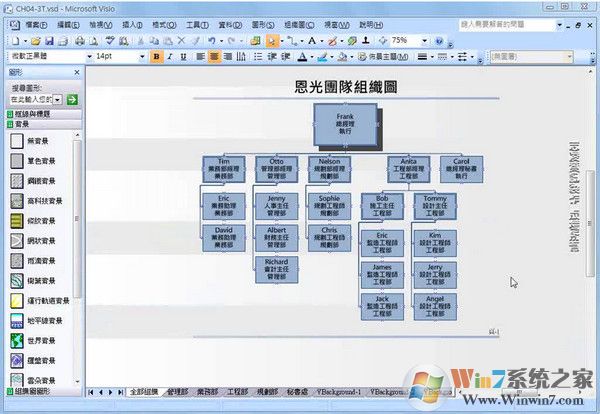Select the world background shape
The height and width of the screenshot is (414, 600).
click(34, 341)
